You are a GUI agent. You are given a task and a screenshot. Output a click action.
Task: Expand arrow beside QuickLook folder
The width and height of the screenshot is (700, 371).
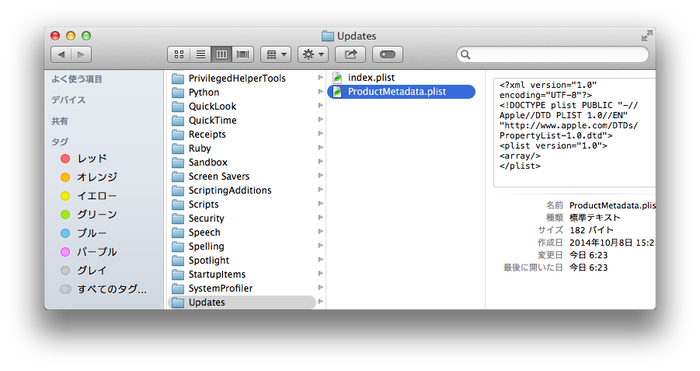click(321, 106)
